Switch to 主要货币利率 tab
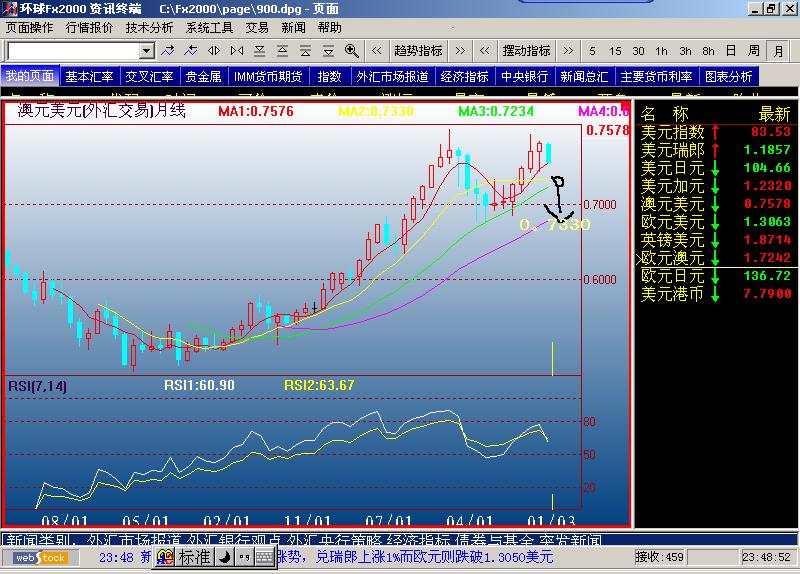 point(657,77)
